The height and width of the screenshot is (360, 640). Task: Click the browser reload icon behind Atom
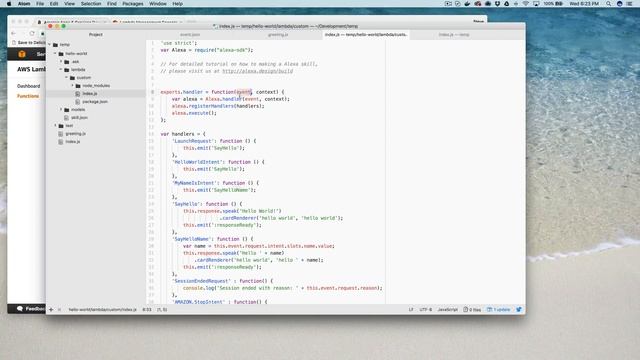tap(32, 33)
